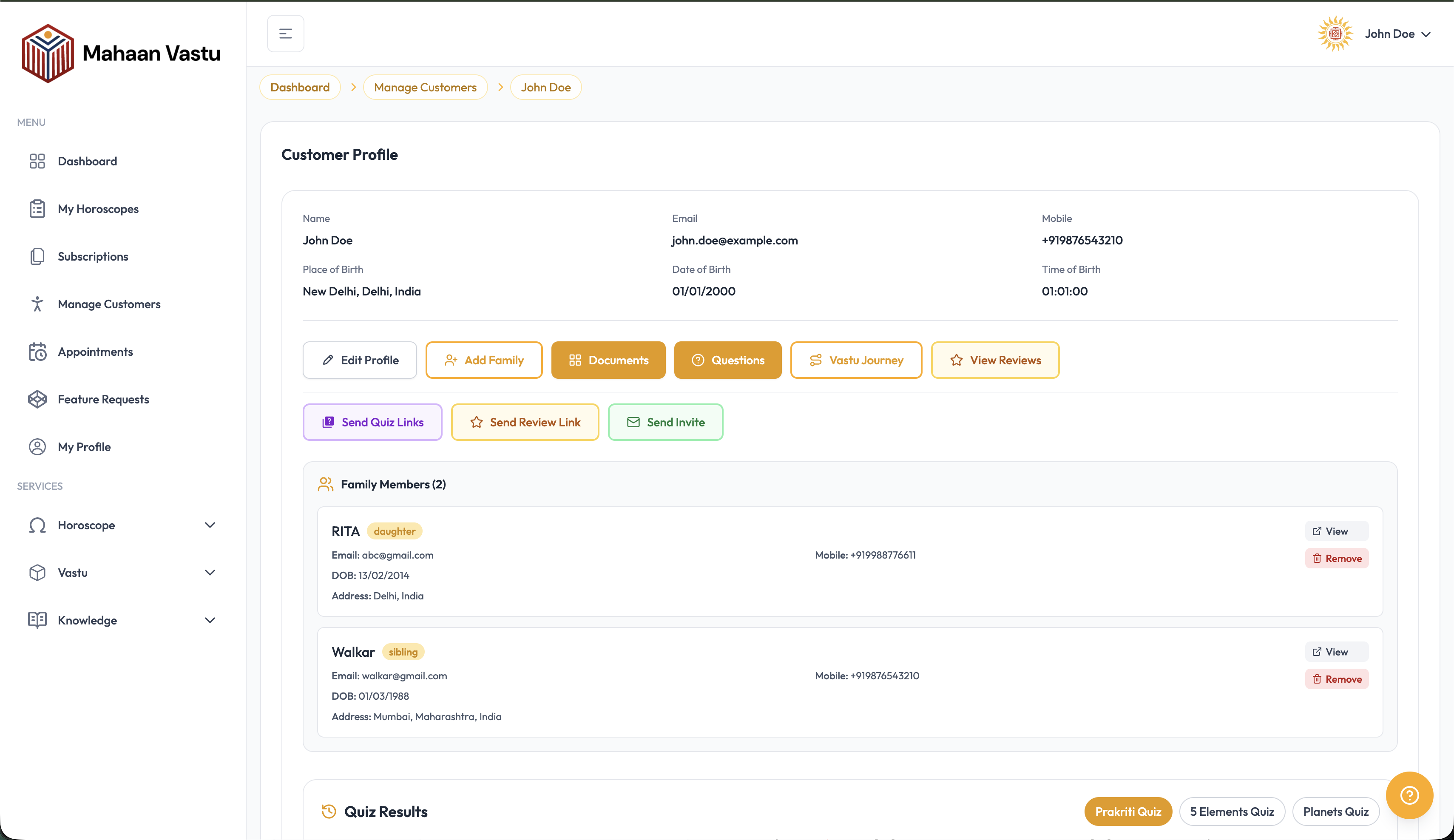Screen dimensions: 1454x840
Task: Switch to the 5 Elements Quiz tab
Action: click(x=1232, y=811)
